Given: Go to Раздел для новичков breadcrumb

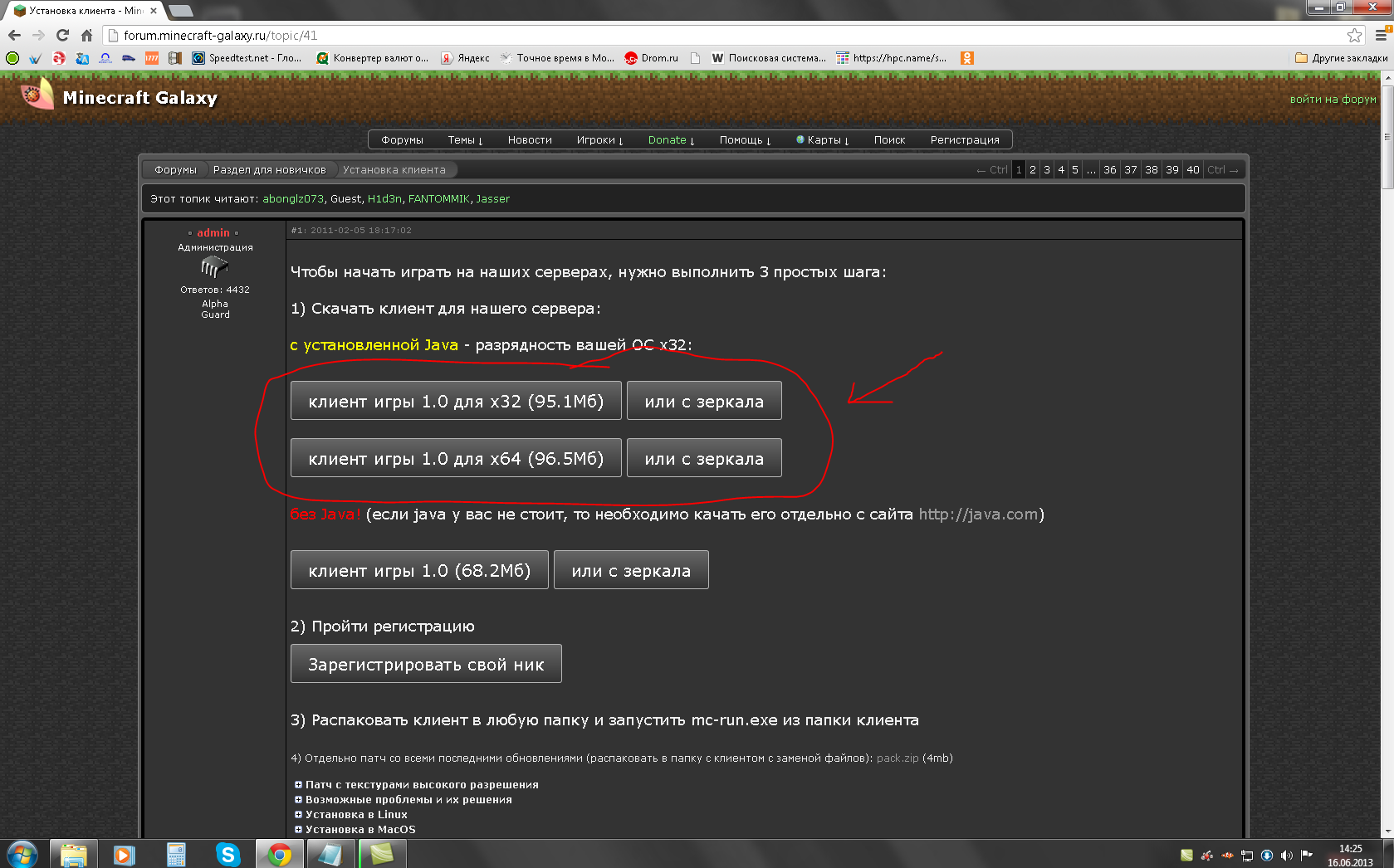Looking at the screenshot, I should pyautogui.click(x=269, y=170).
